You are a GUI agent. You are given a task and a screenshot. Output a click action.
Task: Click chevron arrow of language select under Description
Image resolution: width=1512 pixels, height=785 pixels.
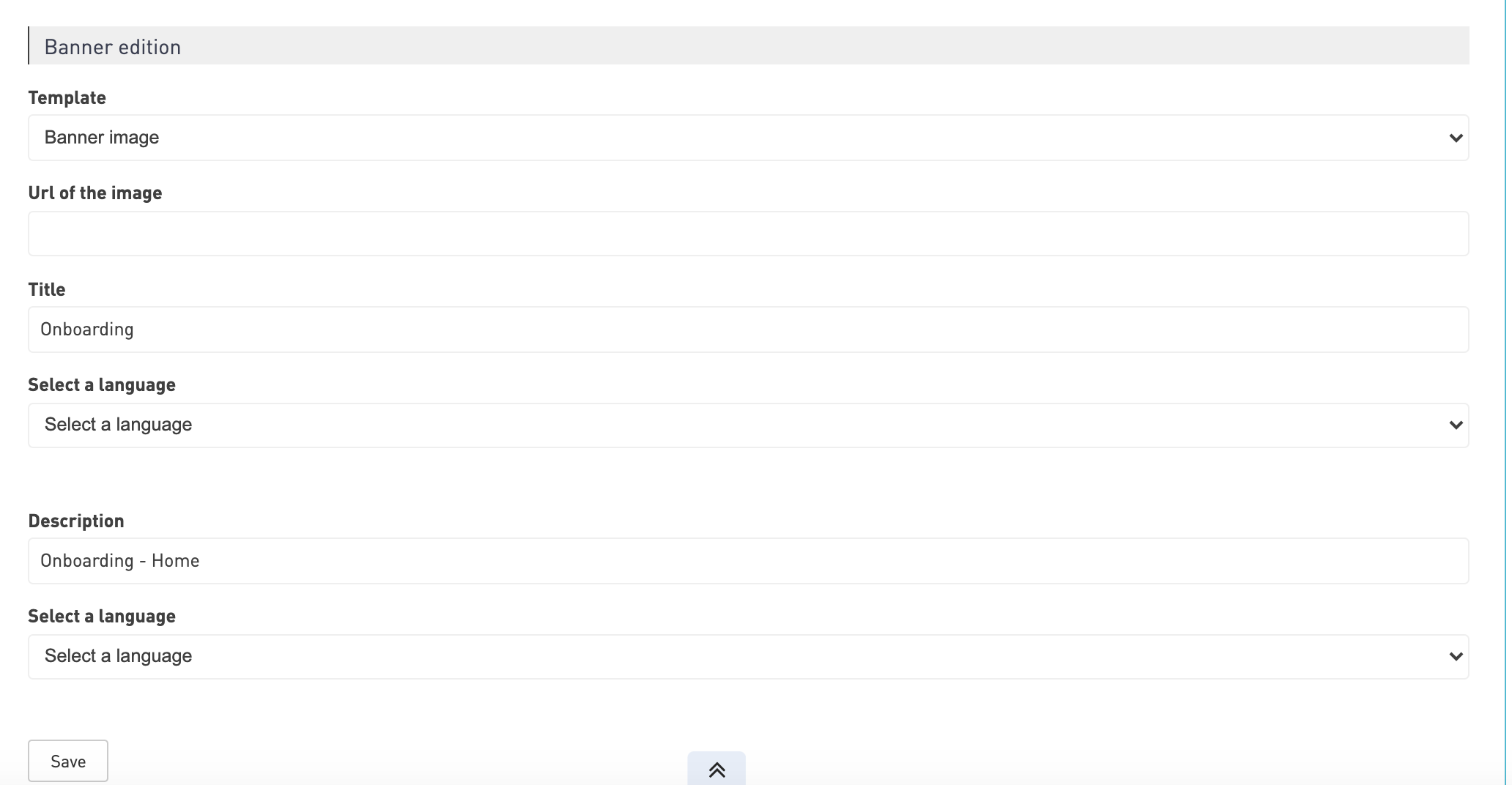point(1456,656)
